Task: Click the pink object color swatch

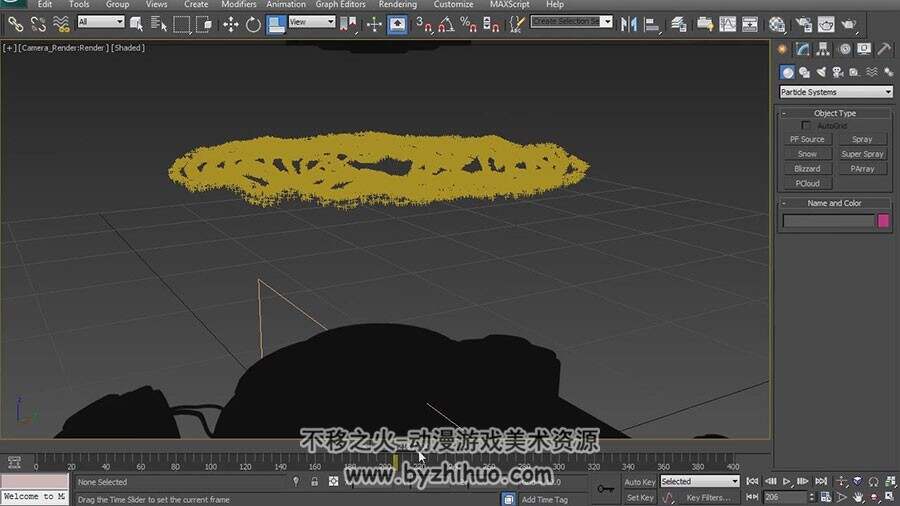Action: click(883, 221)
